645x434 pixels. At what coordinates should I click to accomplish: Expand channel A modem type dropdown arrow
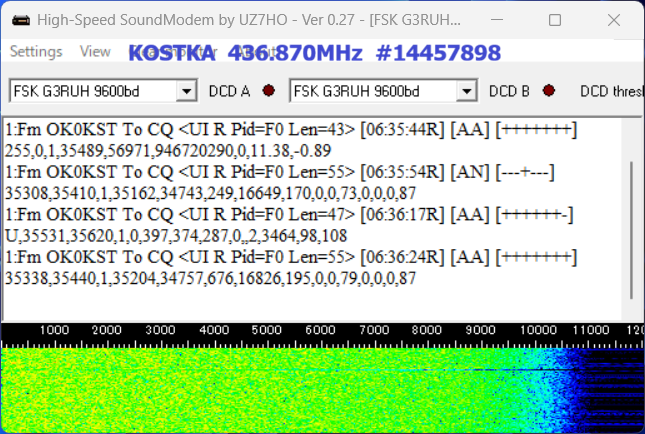pyautogui.click(x=186, y=91)
